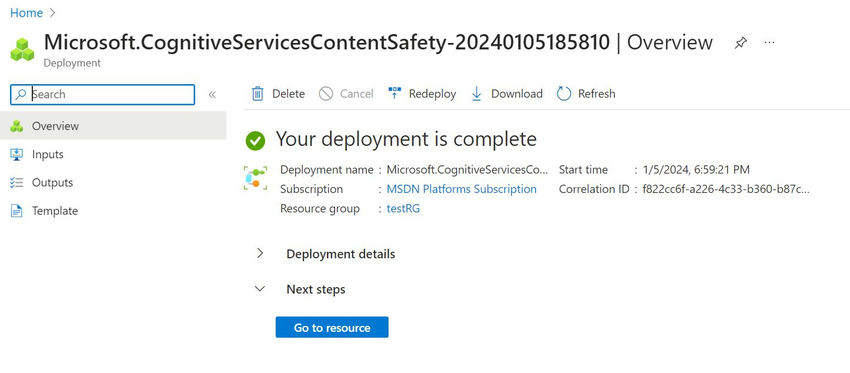Click the 'Resource group' field label
The image size is (850, 373).
(319, 209)
